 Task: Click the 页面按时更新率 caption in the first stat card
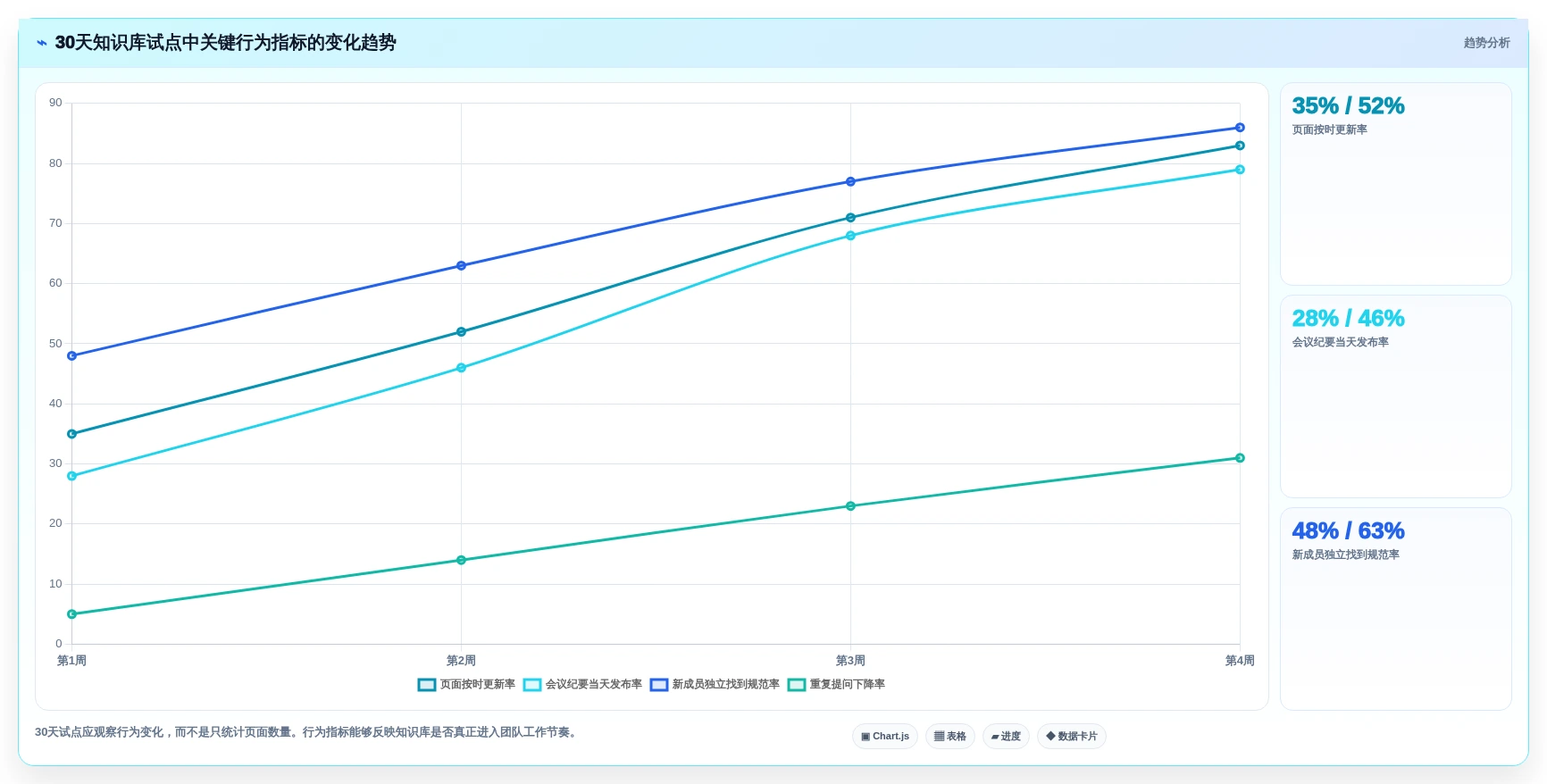pyautogui.click(x=1329, y=130)
